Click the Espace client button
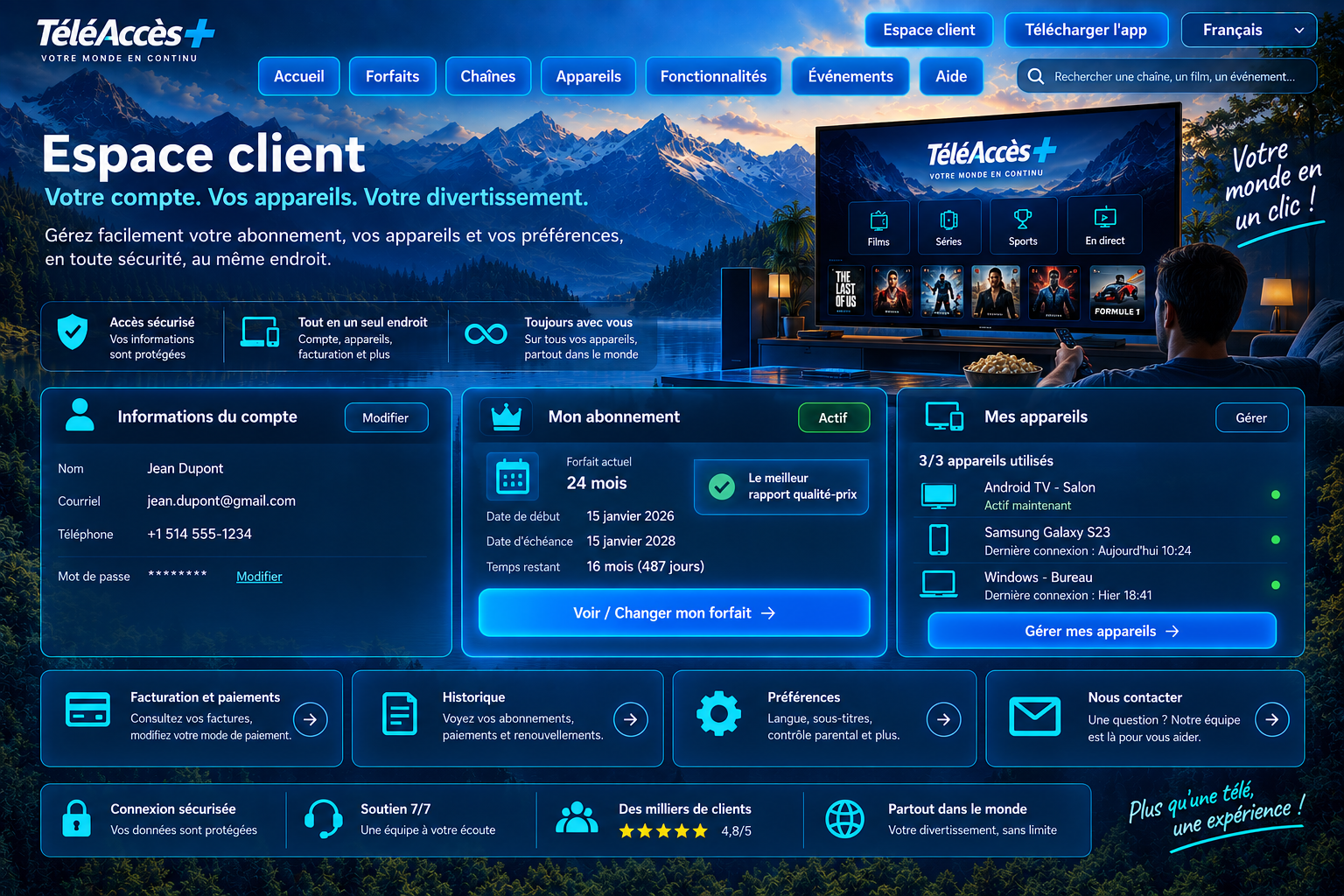Viewport: 1344px width, 896px height. pyautogui.click(x=929, y=30)
